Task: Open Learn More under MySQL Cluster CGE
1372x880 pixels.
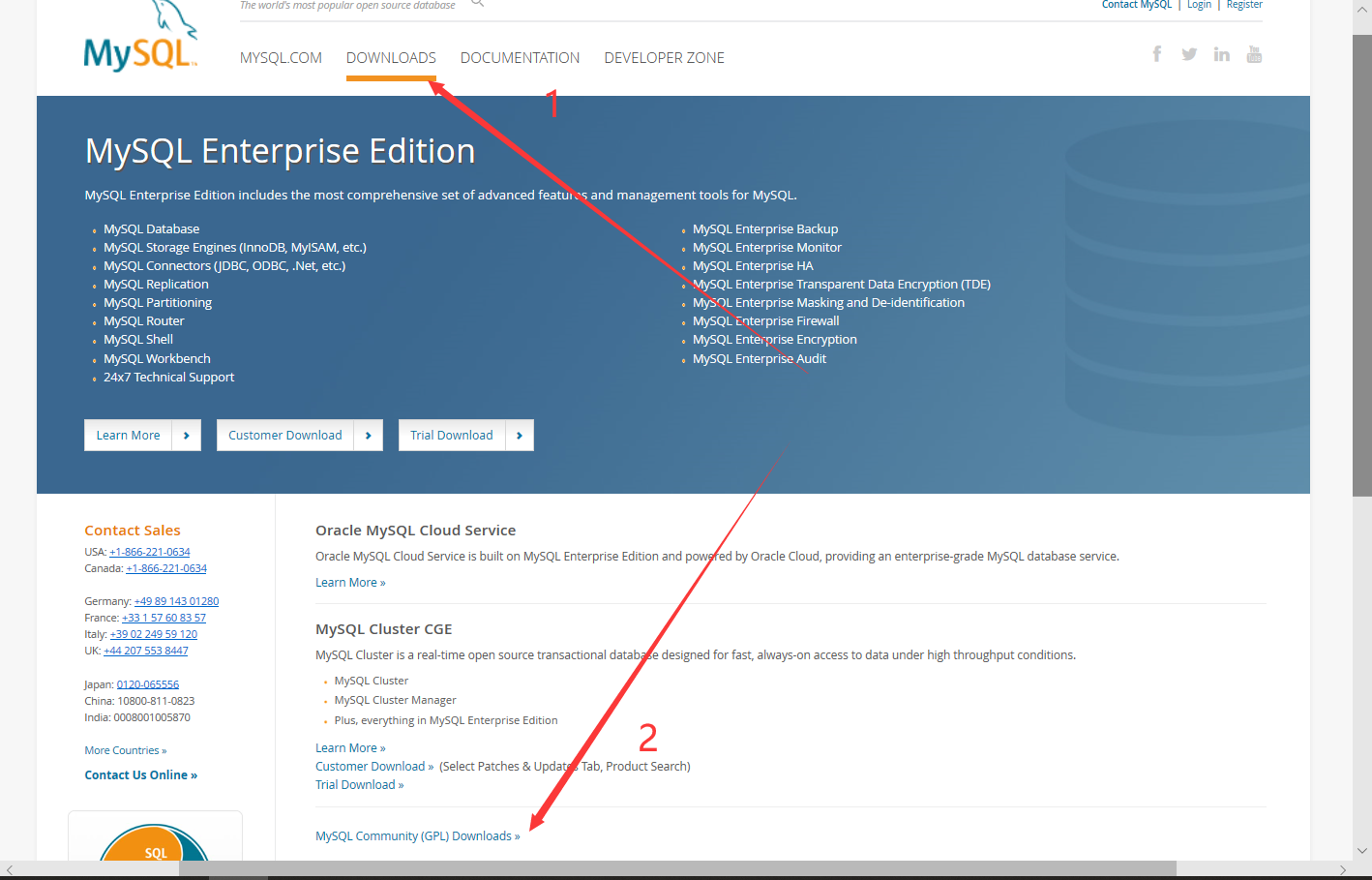Action: coord(350,748)
